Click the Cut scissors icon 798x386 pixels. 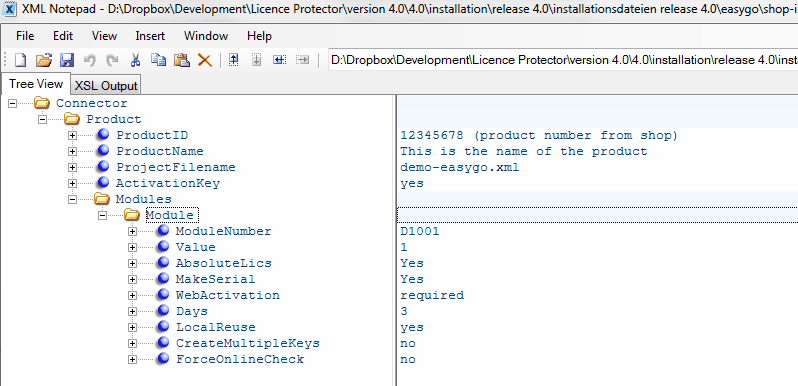pyautogui.click(x=135, y=60)
